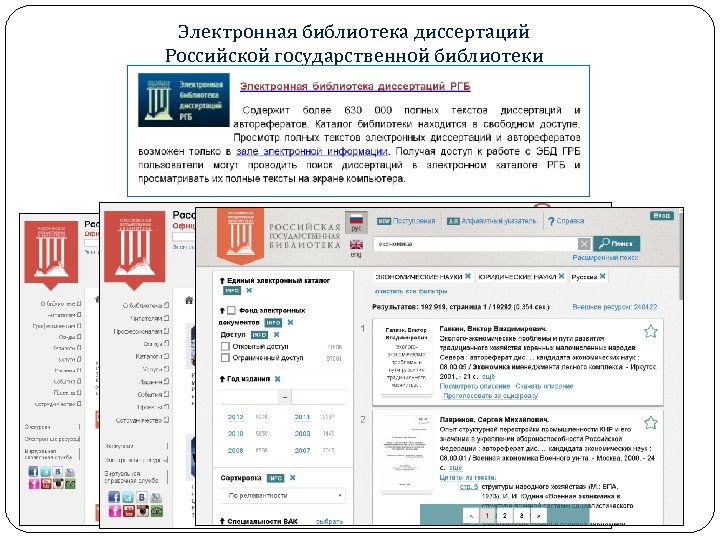Image resolution: width=720 pixels, height=540 pixels.
Task: Switch language with the British flag icon
Action: tap(356, 244)
